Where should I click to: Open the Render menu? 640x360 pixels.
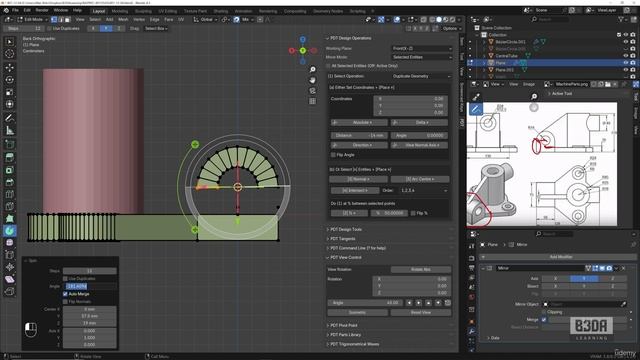(42, 10)
